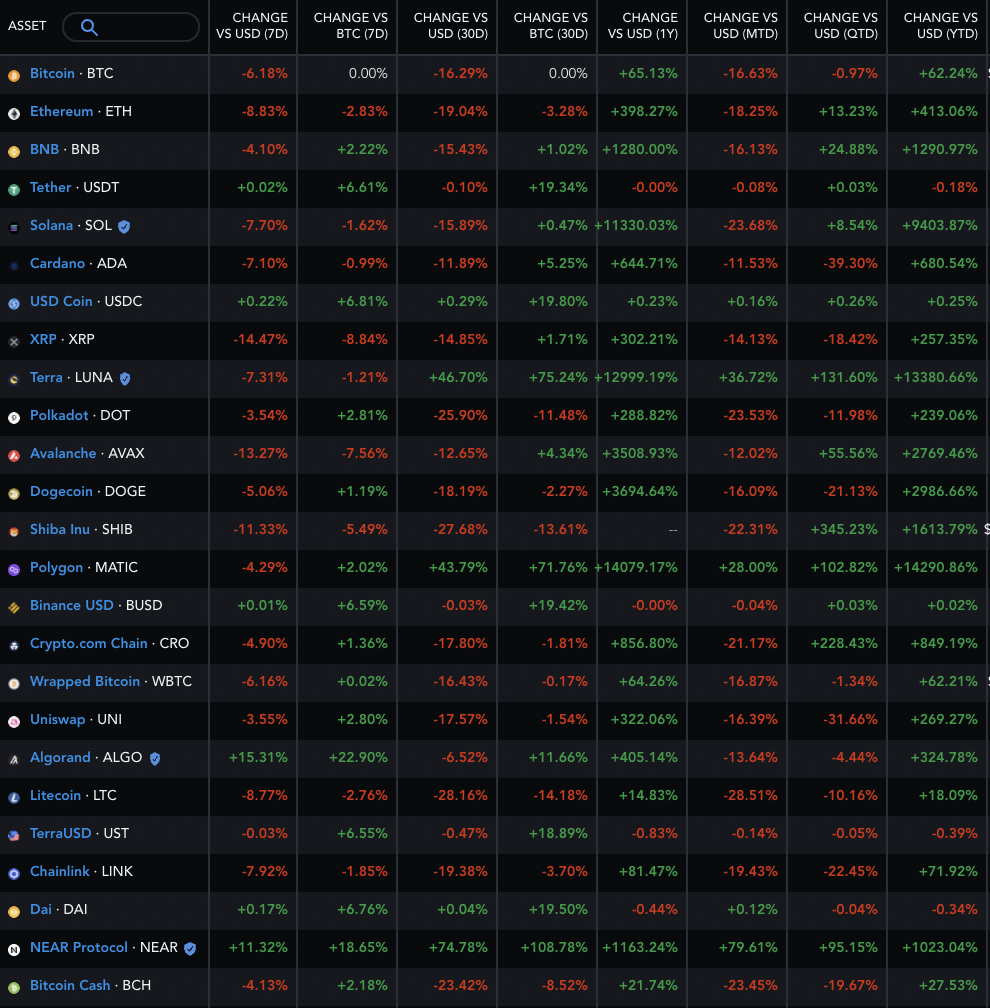Click the Terra verified shield badge
Image resolution: width=990 pixels, height=1008 pixels.
pyautogui.click(x=125, y=379)
